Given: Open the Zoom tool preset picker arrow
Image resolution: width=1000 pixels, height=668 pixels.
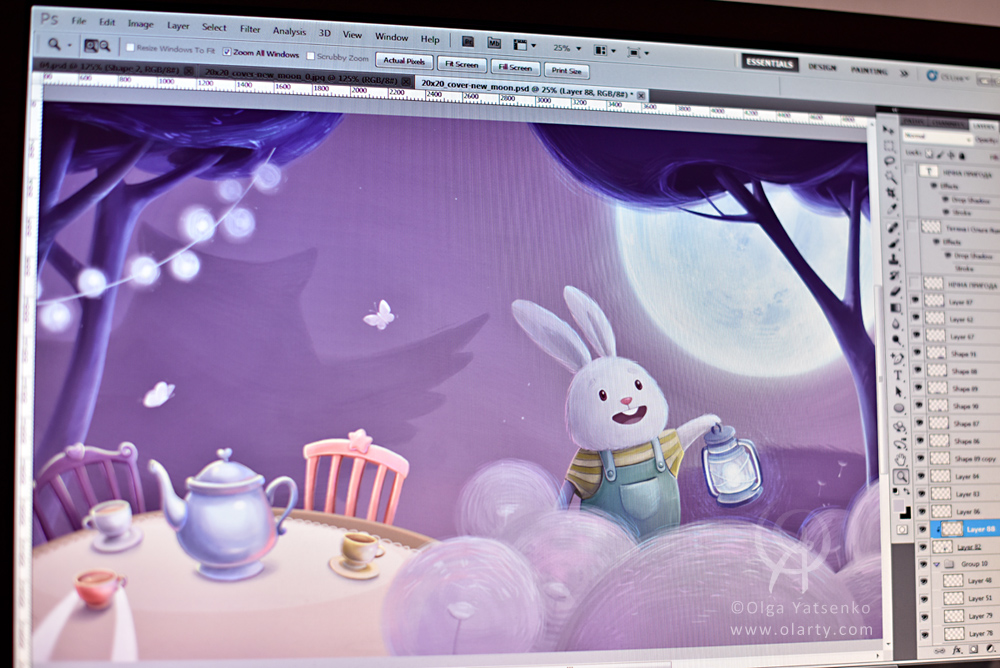Looking at the screenshot, I should [70, 45].
